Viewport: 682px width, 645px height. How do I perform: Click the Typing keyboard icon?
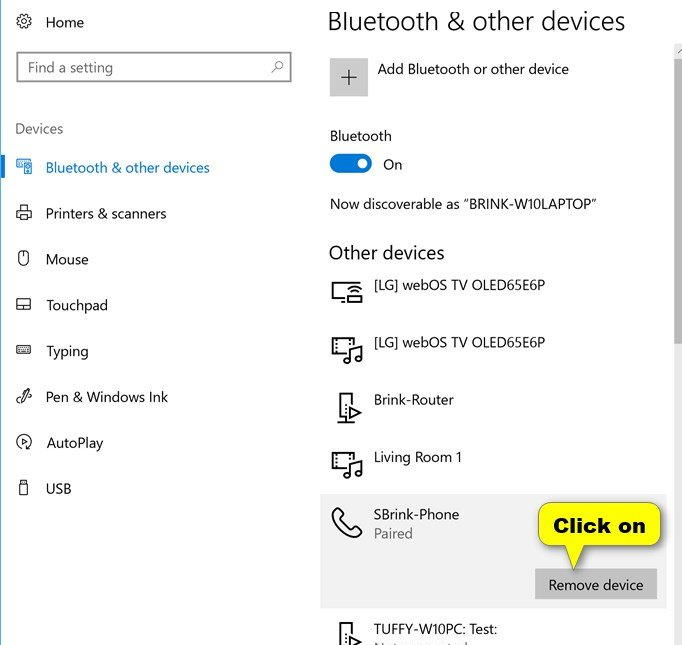tap(23, 350)
